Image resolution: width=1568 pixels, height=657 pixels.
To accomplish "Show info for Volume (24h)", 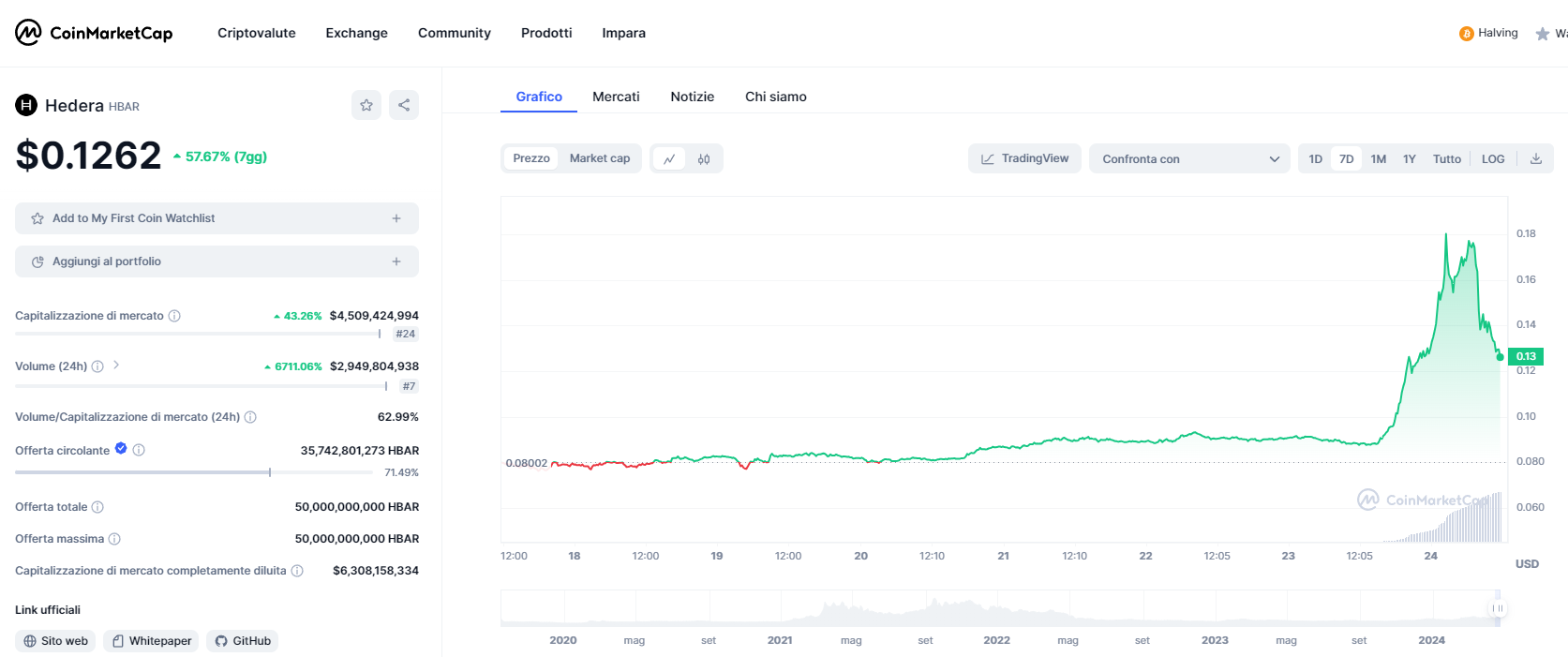I will click(97, 366).
